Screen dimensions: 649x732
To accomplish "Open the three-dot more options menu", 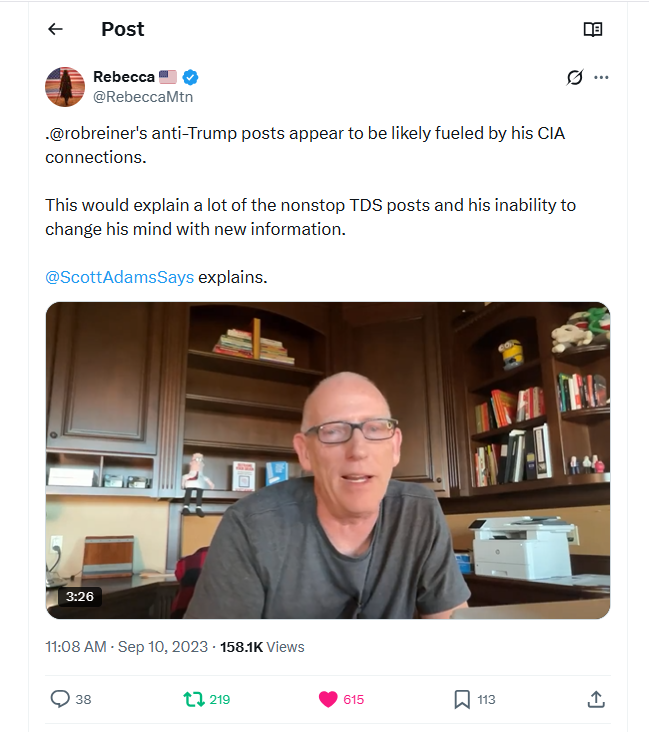I will 601,77.
